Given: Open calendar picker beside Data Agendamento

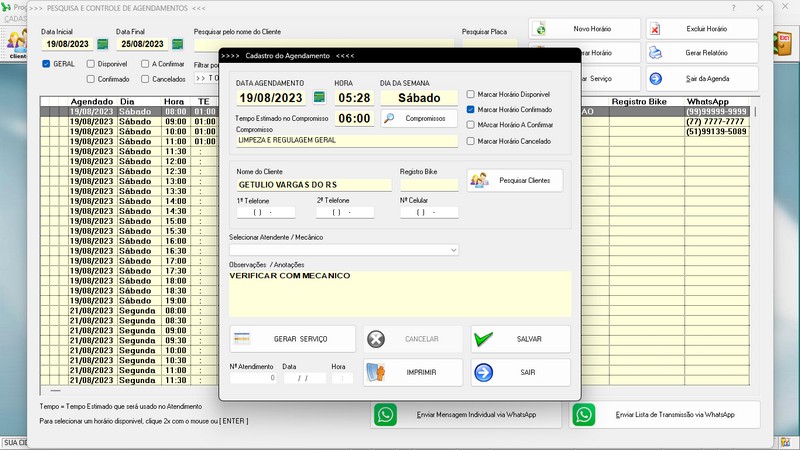Looking at the screenshot, I should pyautogui.click(x=319, y=97).
